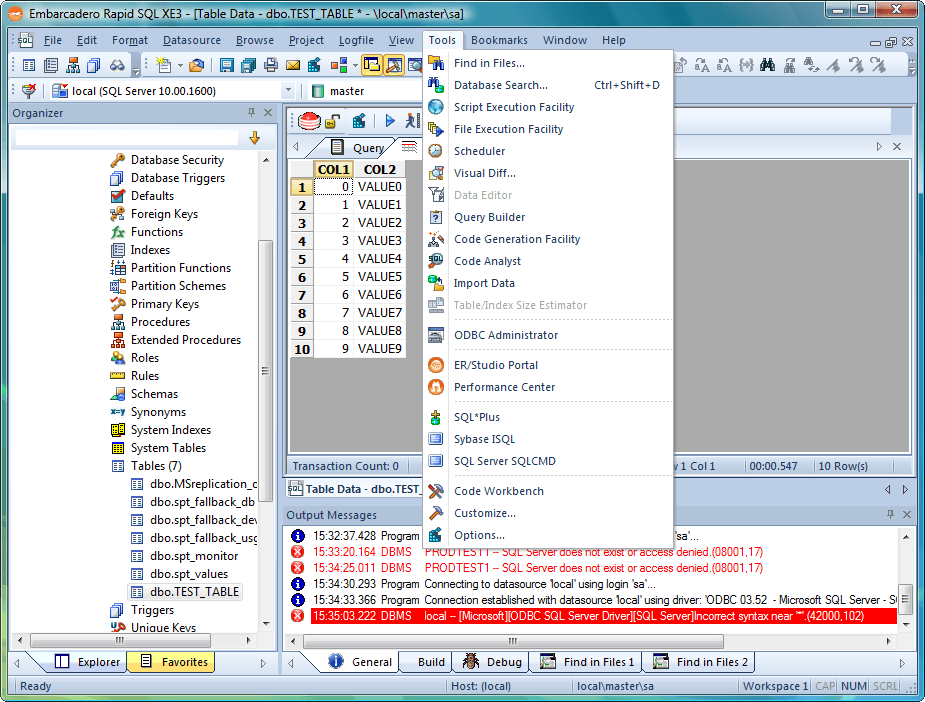Open the Bookmarks menu

(x=499, y=40)
